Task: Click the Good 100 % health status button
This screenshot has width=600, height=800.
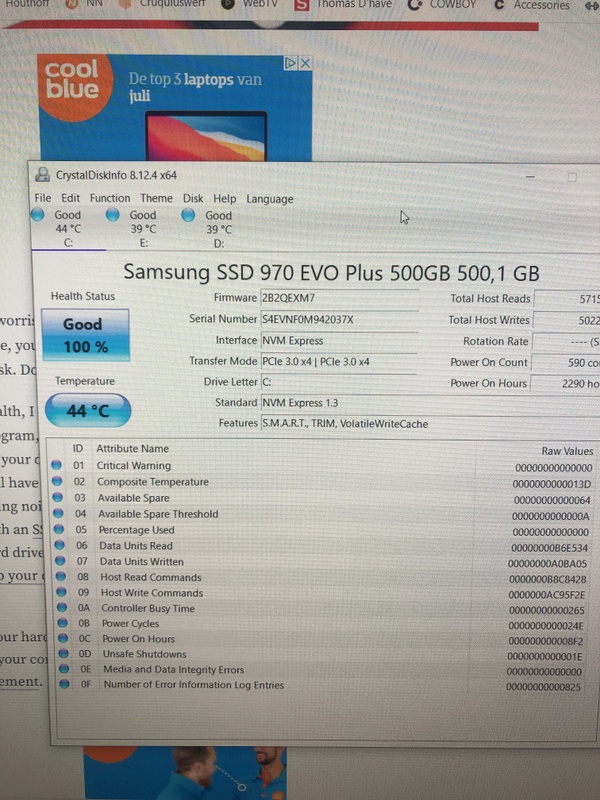Action: [x=85, y=335]
